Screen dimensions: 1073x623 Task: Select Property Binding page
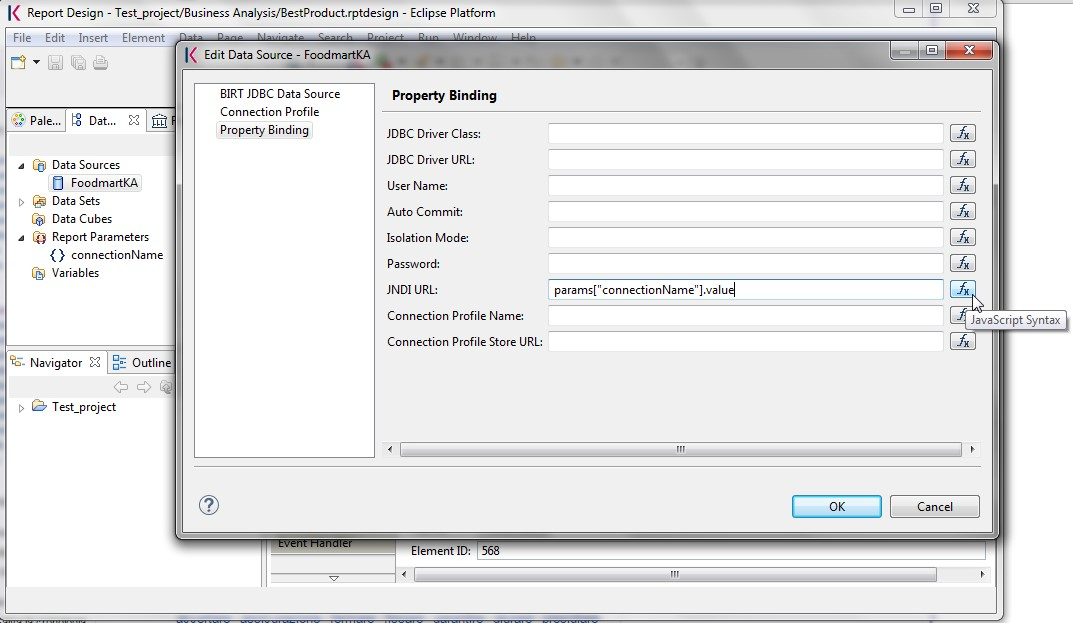(264, 130)
